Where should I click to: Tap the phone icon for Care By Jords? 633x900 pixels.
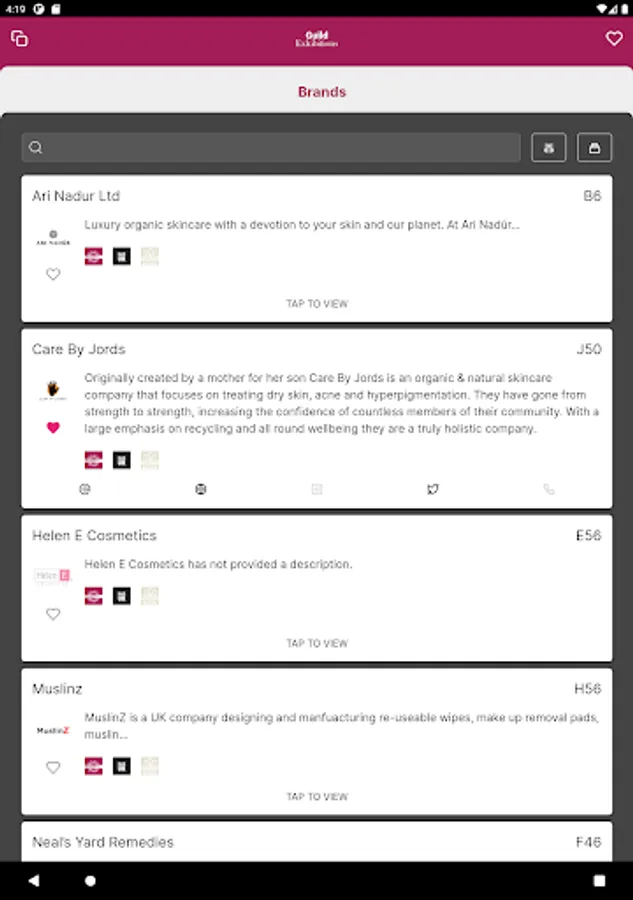549,489
